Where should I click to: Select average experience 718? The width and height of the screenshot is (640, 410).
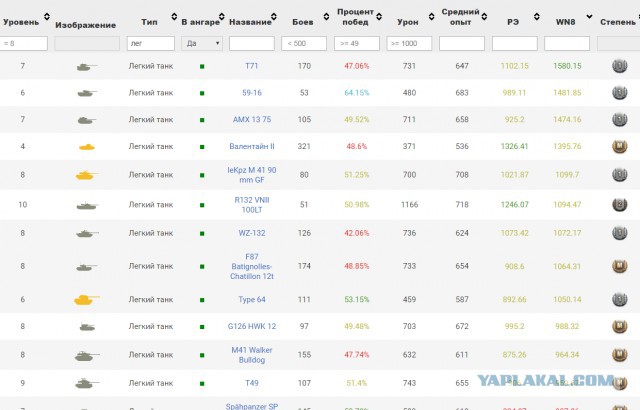tap(462, 205)
